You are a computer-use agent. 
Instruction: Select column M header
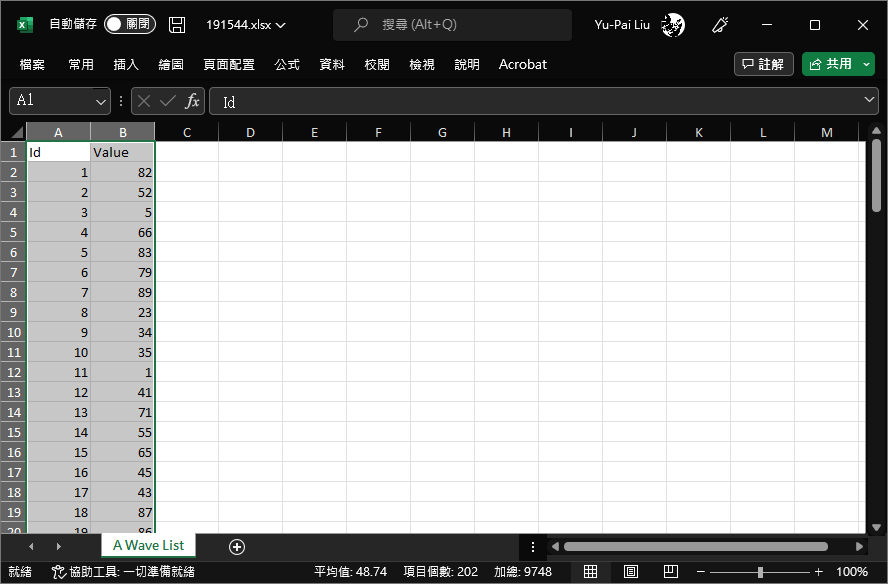[827, 132]
